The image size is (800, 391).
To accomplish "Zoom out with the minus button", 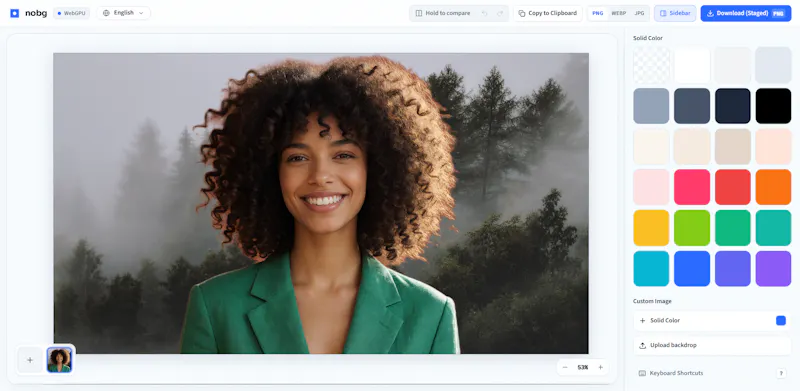I will pyautogui.click(x=565, y=368).
